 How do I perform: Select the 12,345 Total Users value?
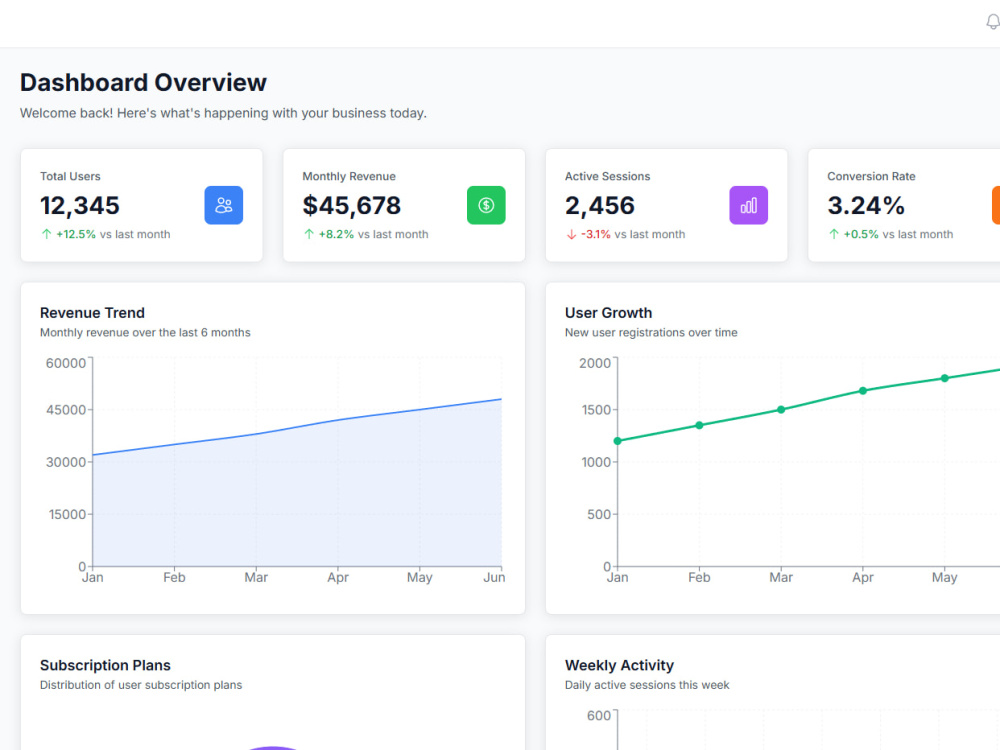click(x=80, y=205)
